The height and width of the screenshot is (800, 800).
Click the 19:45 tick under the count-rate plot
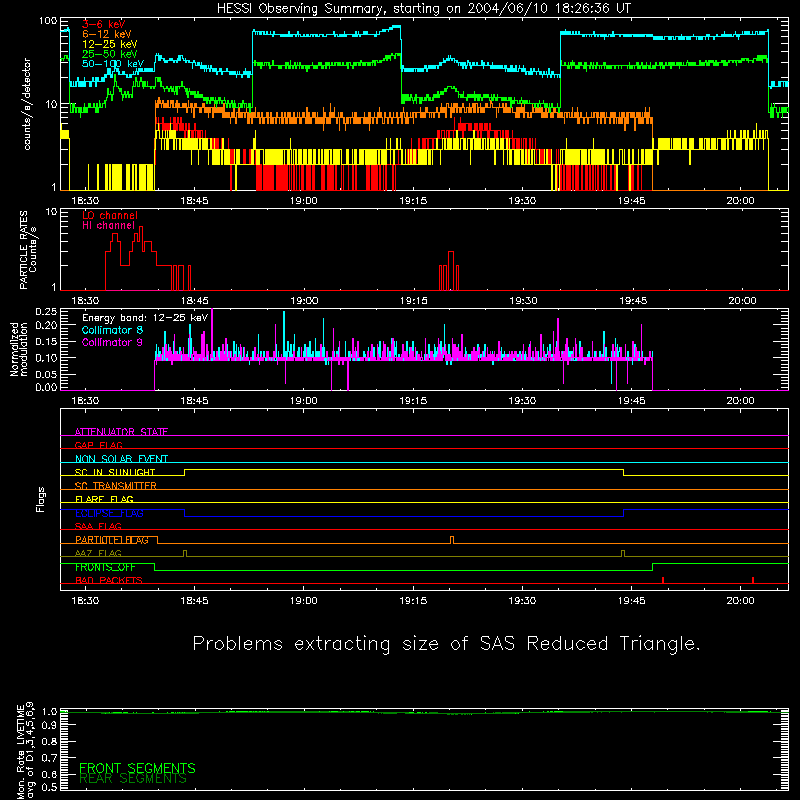click(632, 201)
